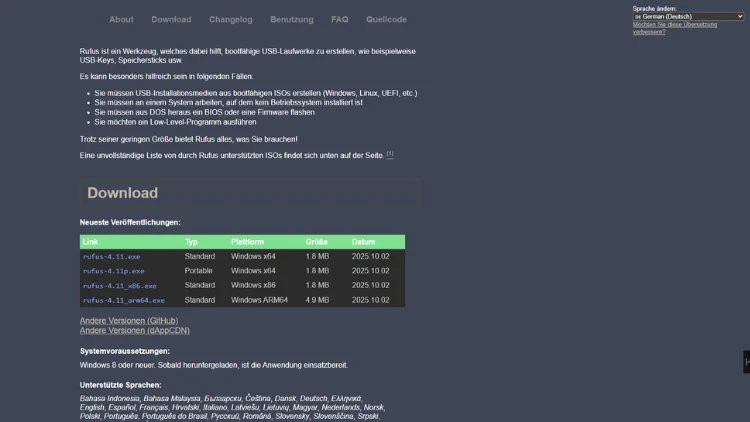This screenshot has width=750, height=422.
Task: Click the Plattform column header
Action: click(249, 242)
